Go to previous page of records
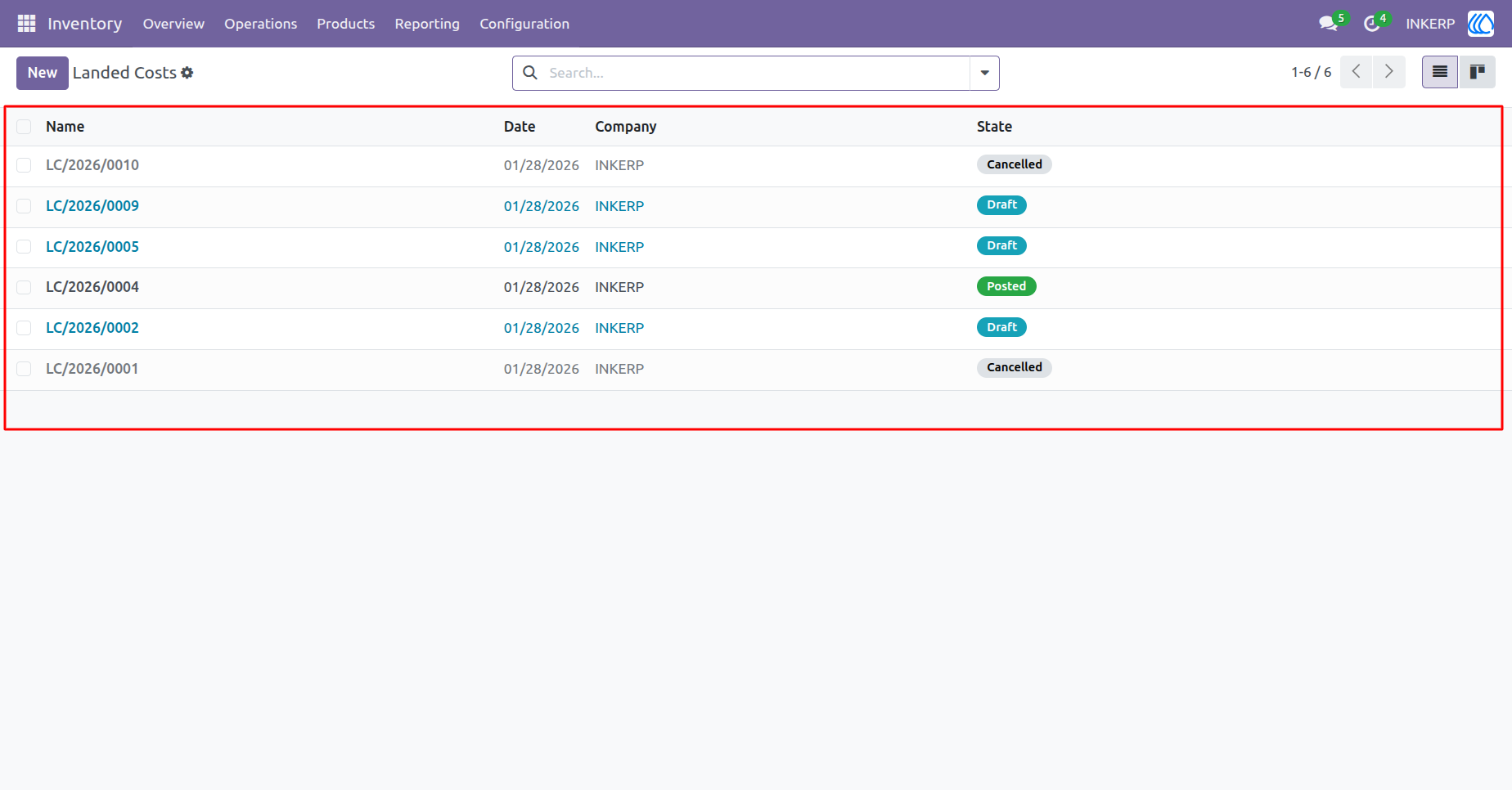This screenshot has height=790, width=1512. click(x=1357, y=72)
